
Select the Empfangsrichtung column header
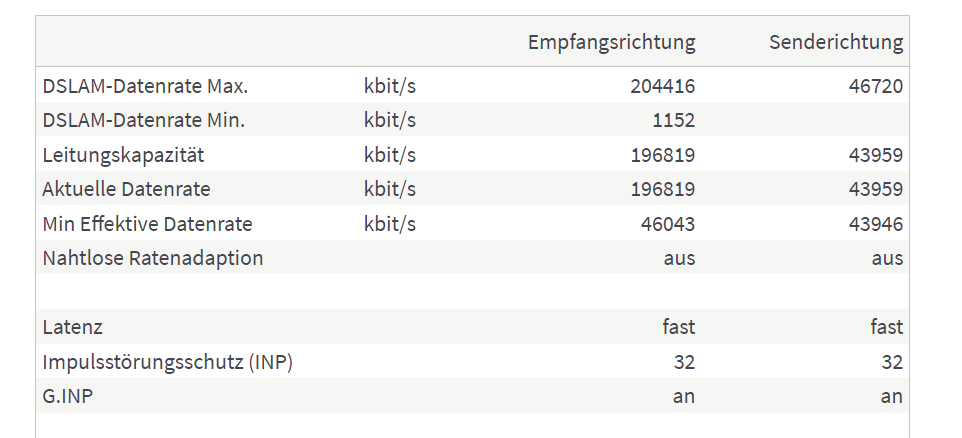(611, 42)
